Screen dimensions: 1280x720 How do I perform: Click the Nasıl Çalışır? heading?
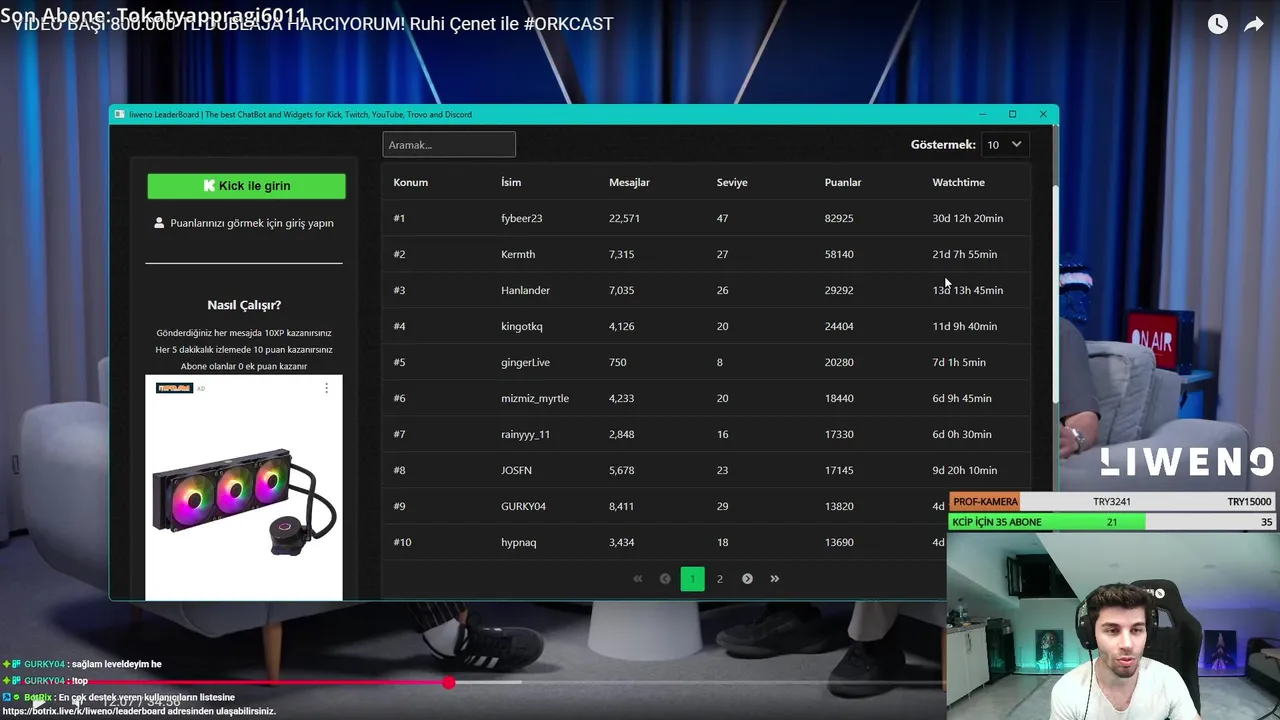244,305
